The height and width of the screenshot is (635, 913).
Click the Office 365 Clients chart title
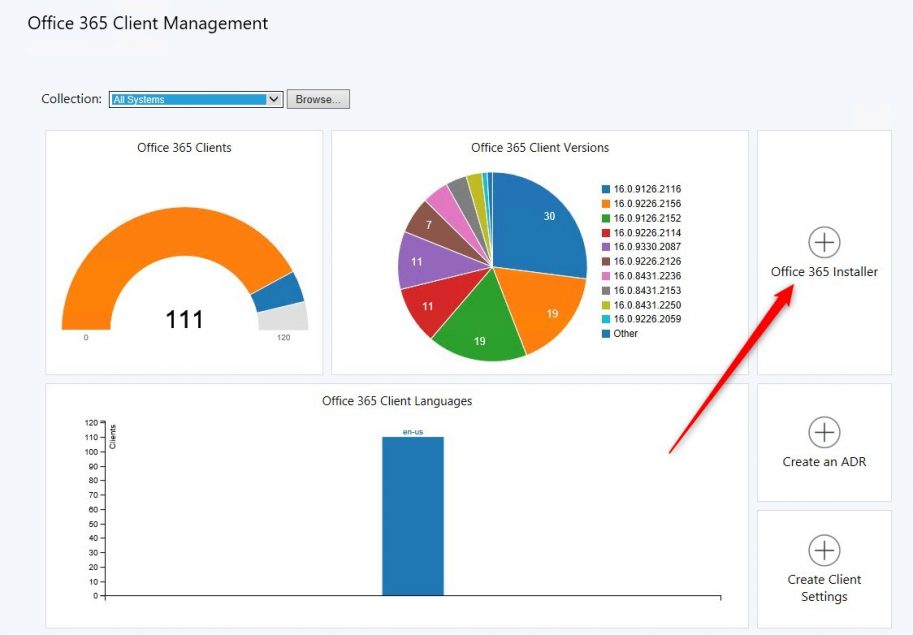tap(184, 148)
